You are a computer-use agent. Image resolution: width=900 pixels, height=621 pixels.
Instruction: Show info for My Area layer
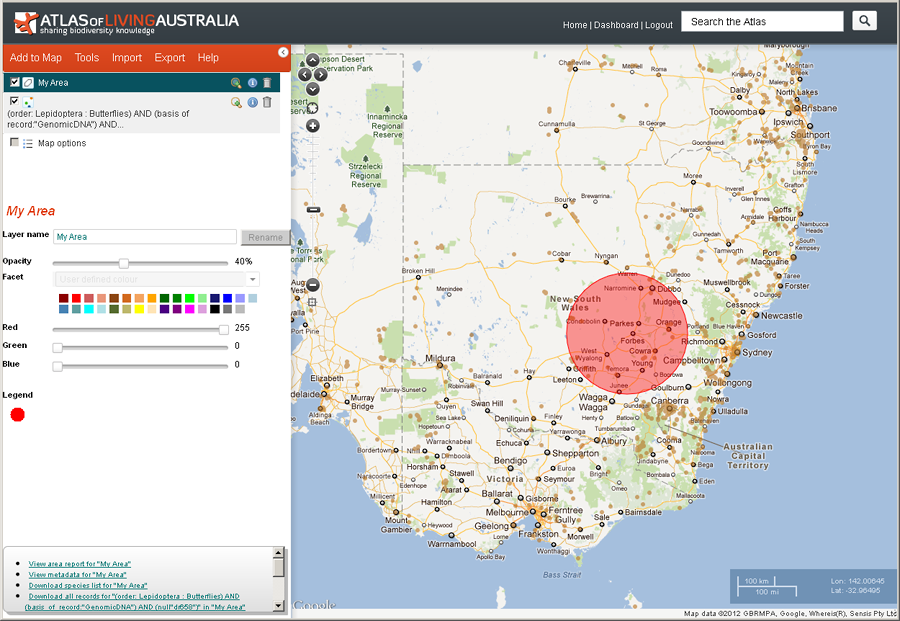tap(252, 83)
